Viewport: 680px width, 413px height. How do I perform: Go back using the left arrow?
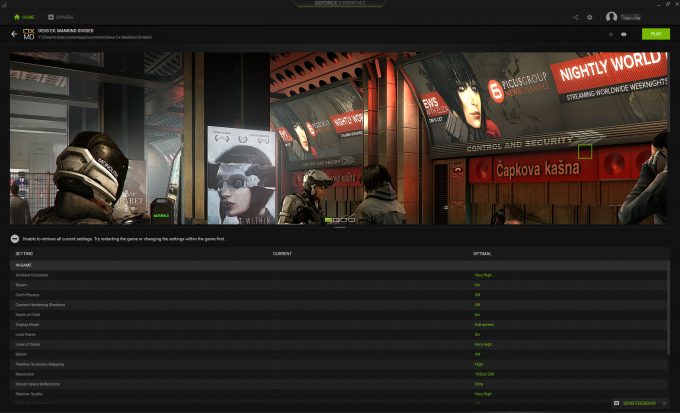click(14, 34)
